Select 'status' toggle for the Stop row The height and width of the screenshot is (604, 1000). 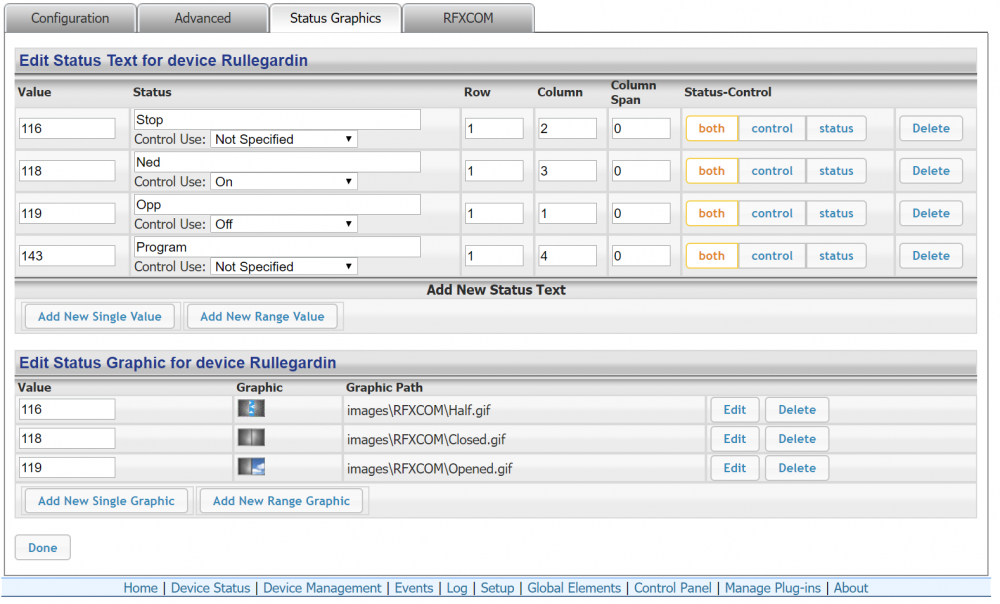click(836, 129)
